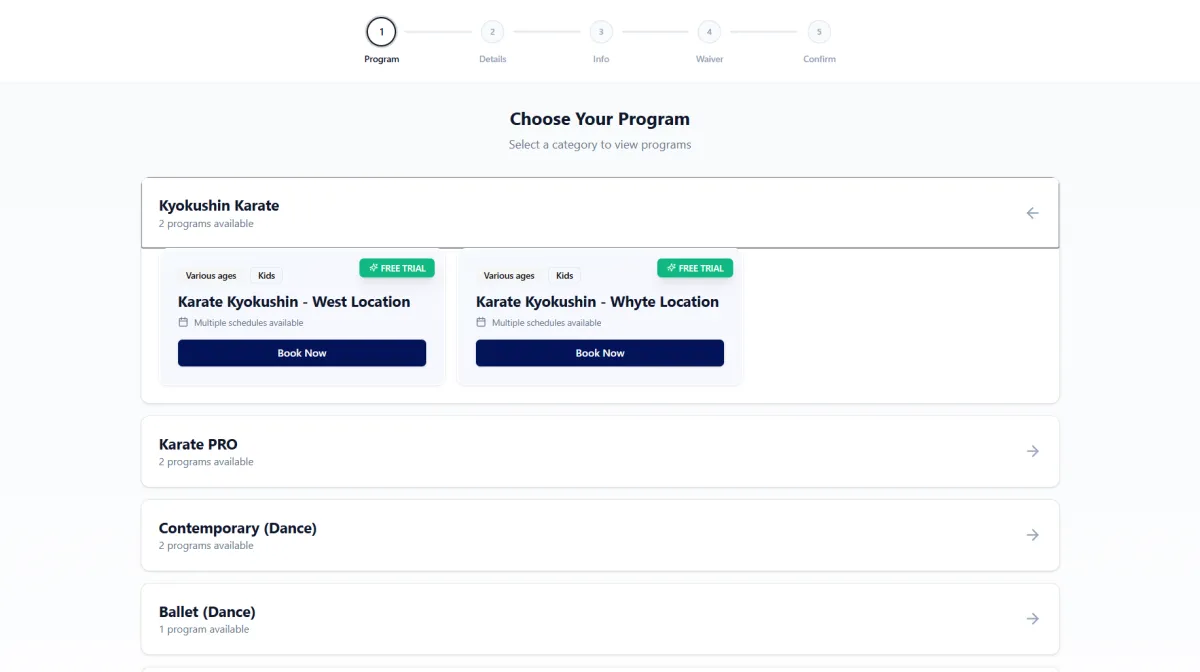1200x672 pixels.
Task: Open the Karate Kyokushin - Whyte Location title
Action: tap(597, 302)
